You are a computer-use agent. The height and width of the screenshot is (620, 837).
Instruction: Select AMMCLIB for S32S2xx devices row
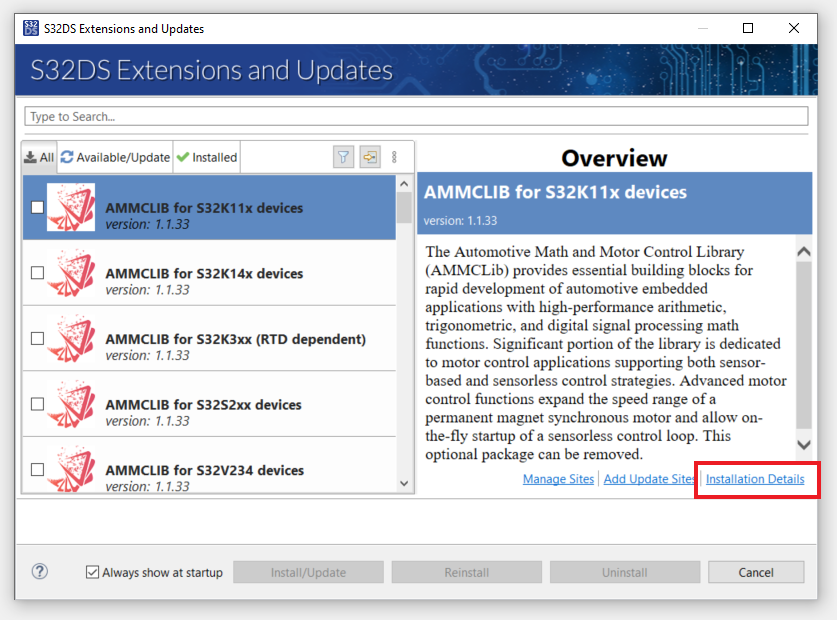click(209, 404)
